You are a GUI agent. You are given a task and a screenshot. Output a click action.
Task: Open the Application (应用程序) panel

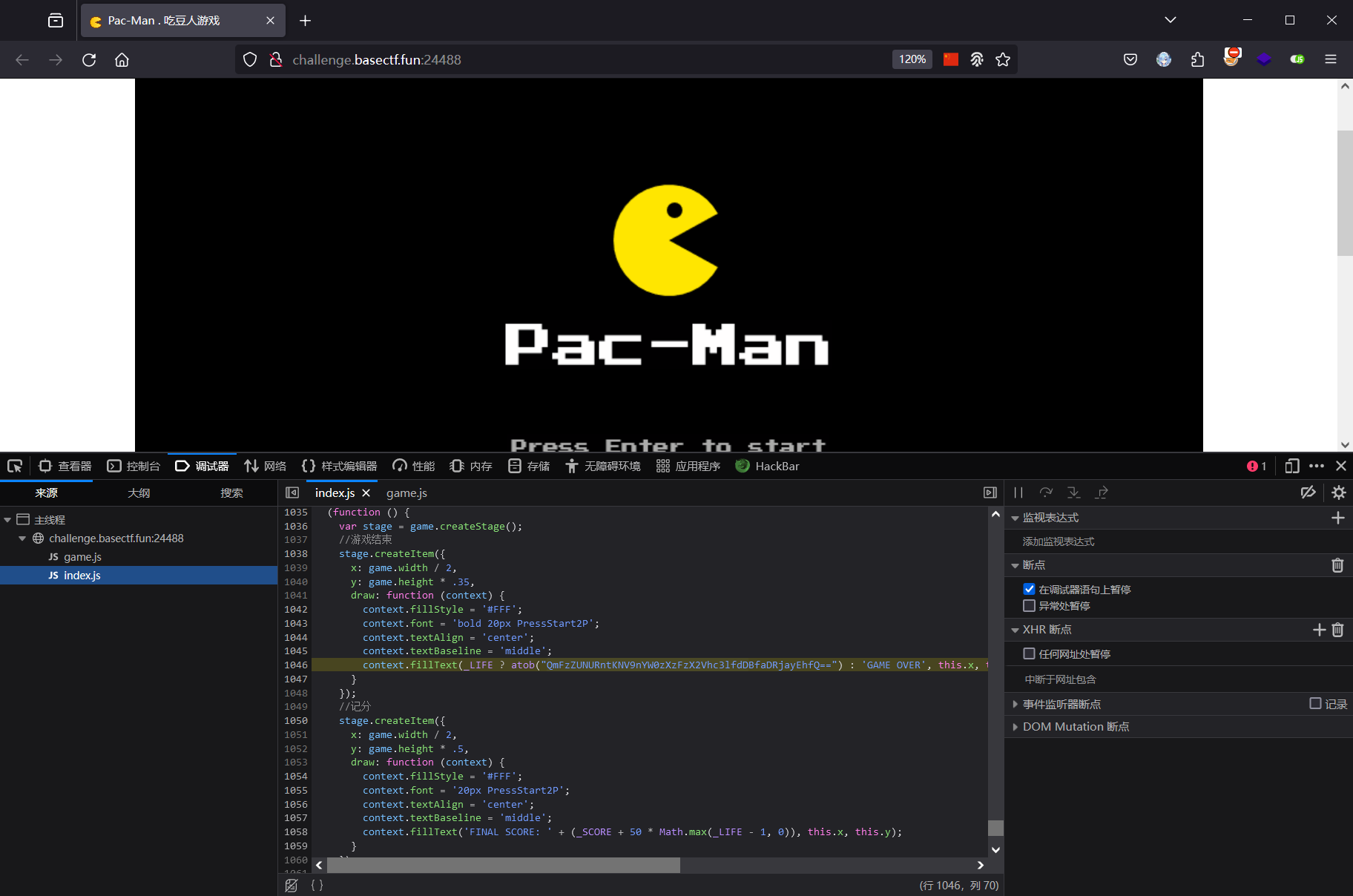pos(688,466)
